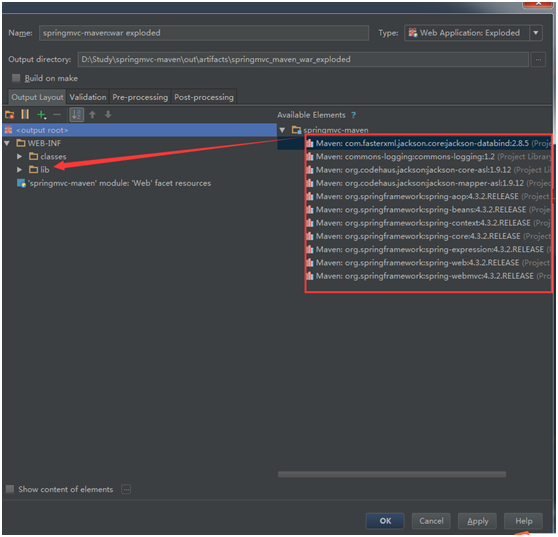The width and height of the screenshot is (558, 537).
Task: Collapse the springmvc-maven available elements node
Action: click(x=282, y=130)
